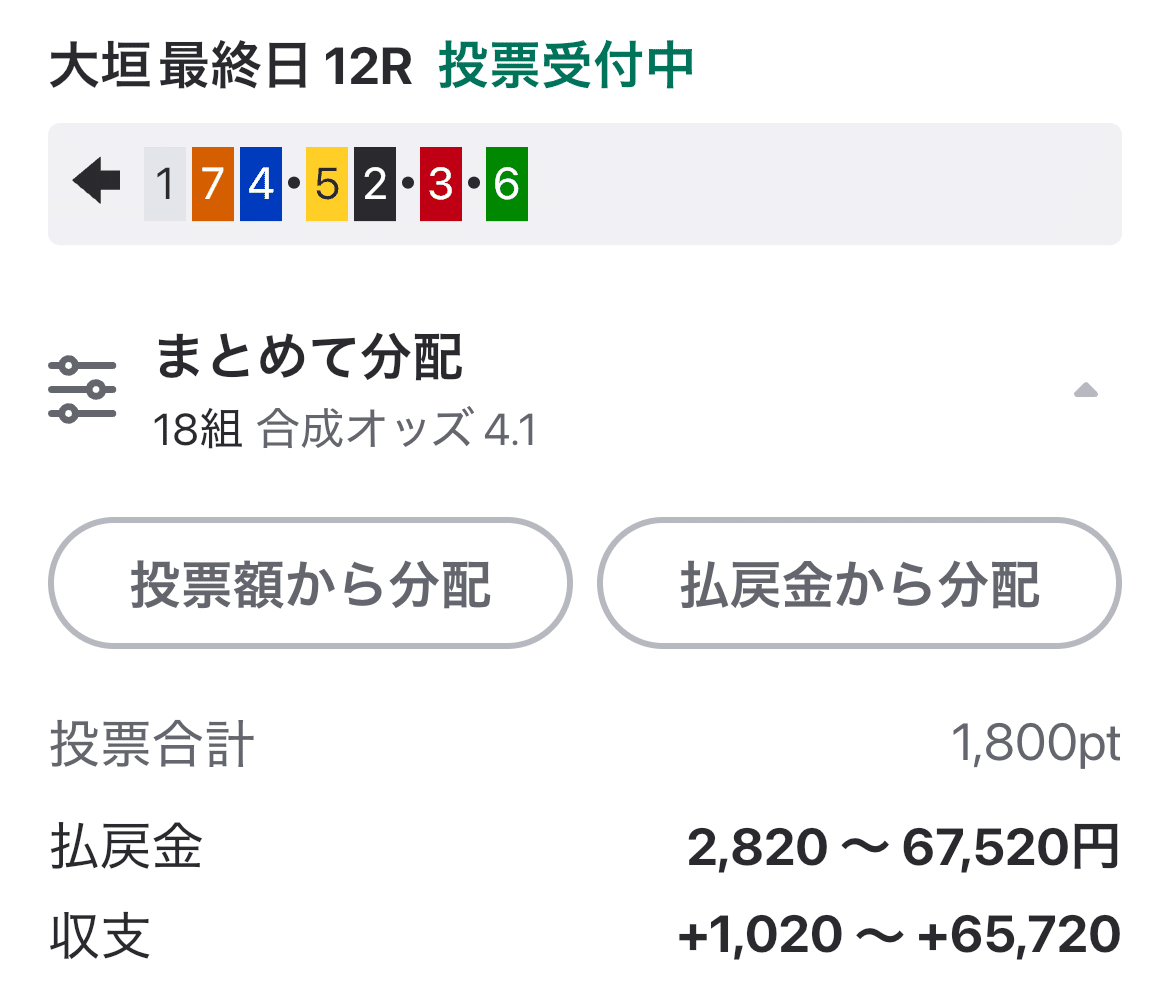Select the yellow number 5 badge
The height and width of the screenshot is (994, 1170).
[x=324, y=183]
